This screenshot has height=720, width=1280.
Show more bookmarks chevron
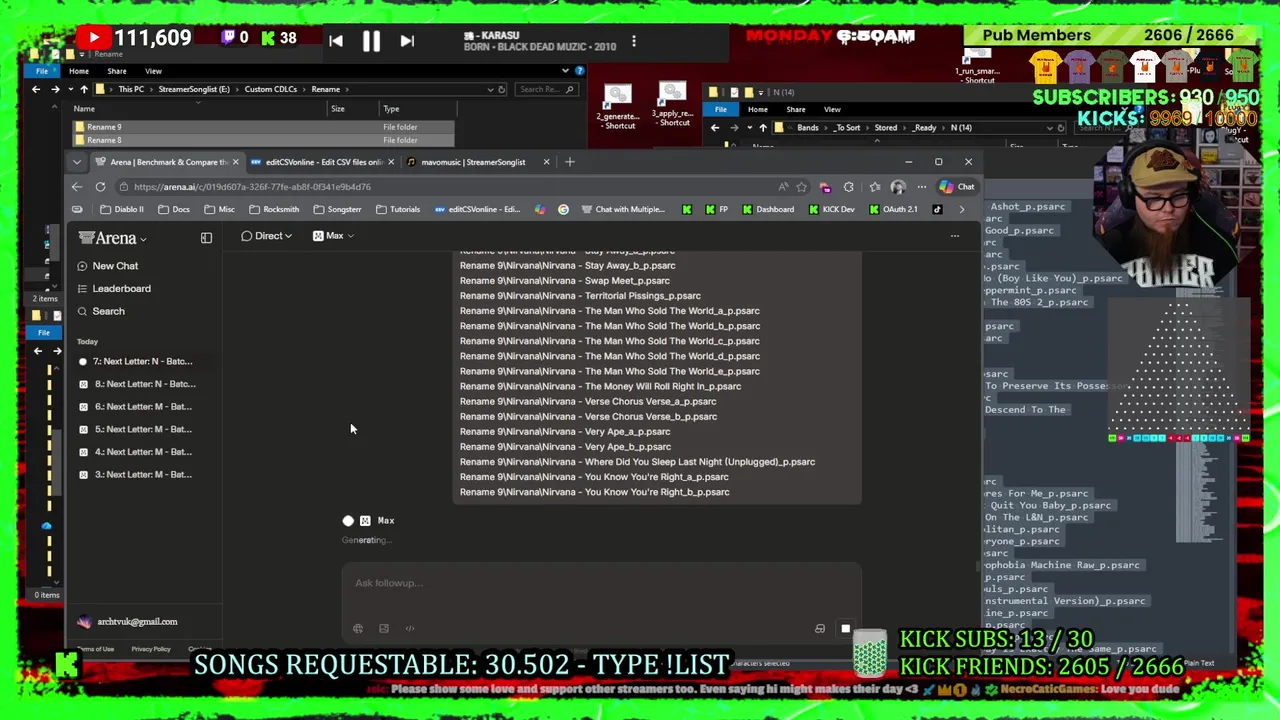962,210
